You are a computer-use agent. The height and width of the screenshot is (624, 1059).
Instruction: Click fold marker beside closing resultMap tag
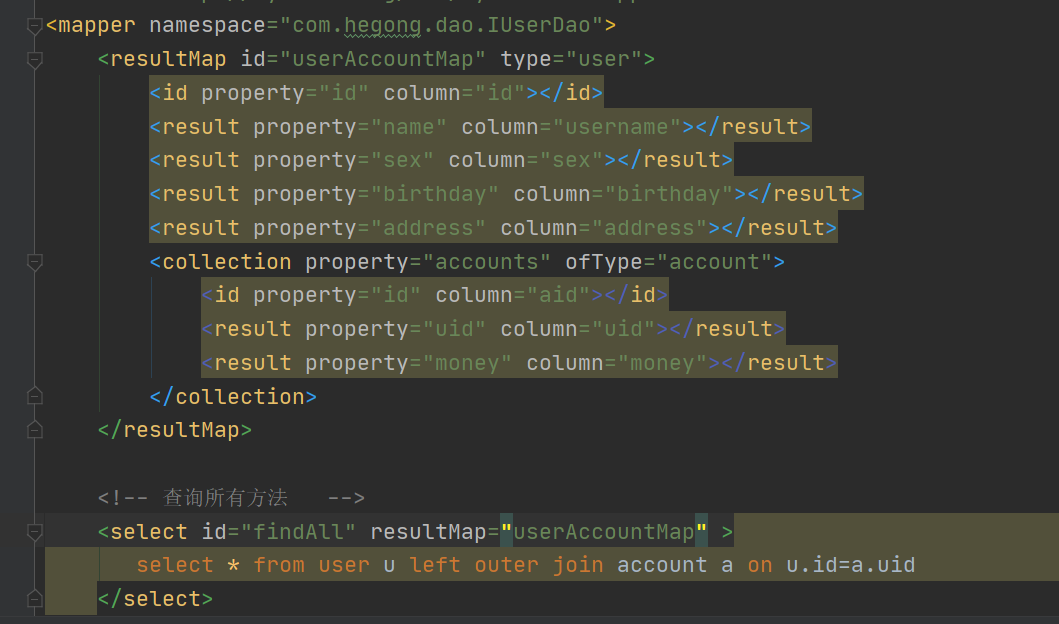(x=34, y=430)
